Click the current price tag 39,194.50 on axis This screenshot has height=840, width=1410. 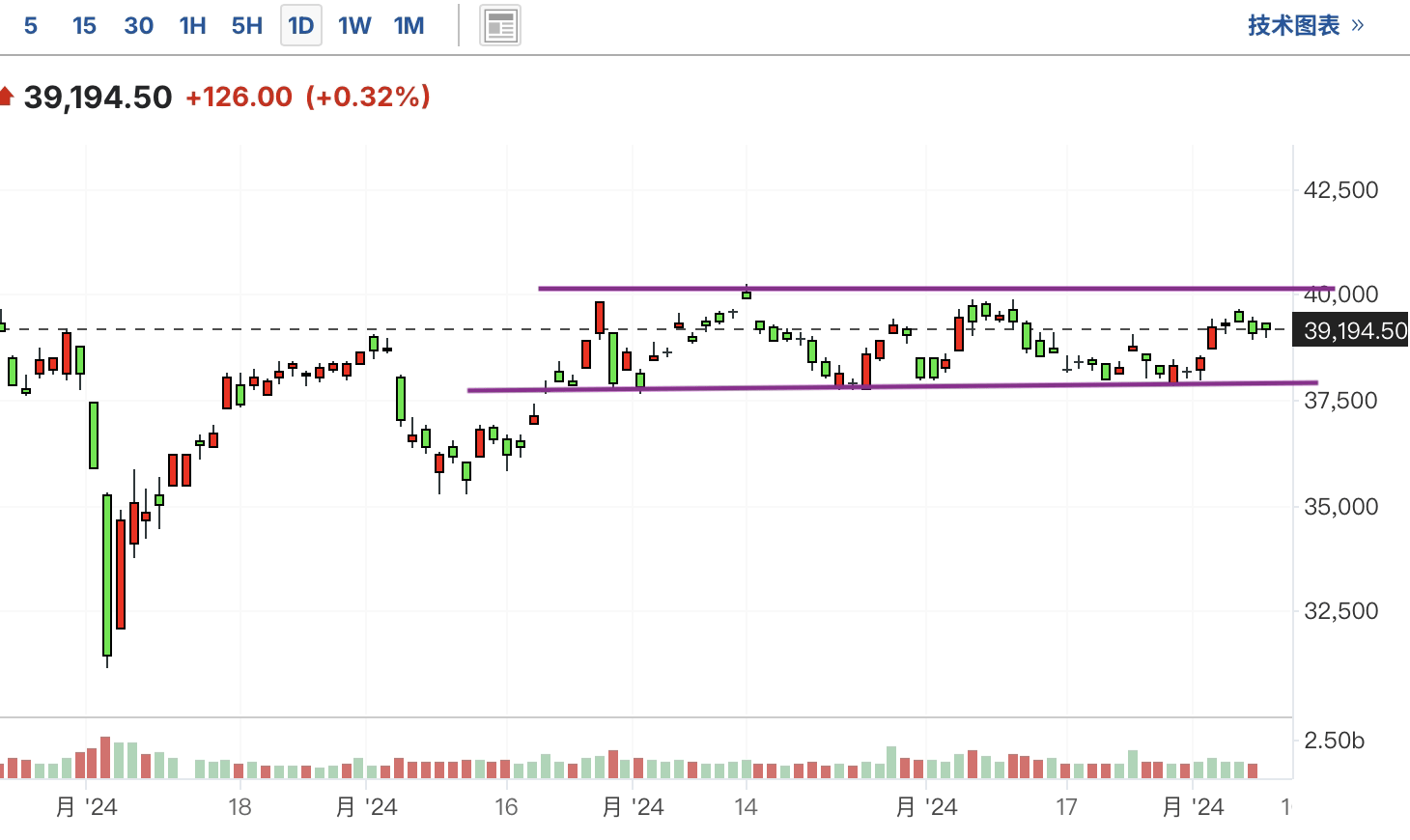pyautogui.click(x=1350, y=330)
